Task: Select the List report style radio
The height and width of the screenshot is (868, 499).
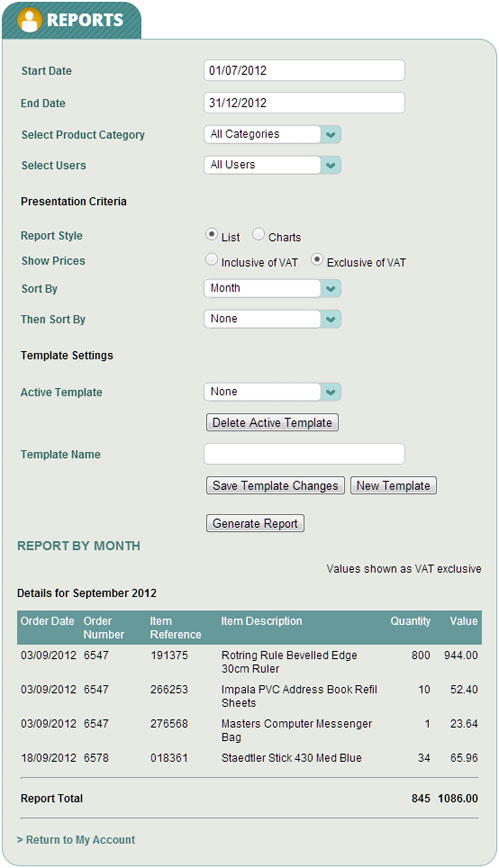Action: click(x=211, y=235)
